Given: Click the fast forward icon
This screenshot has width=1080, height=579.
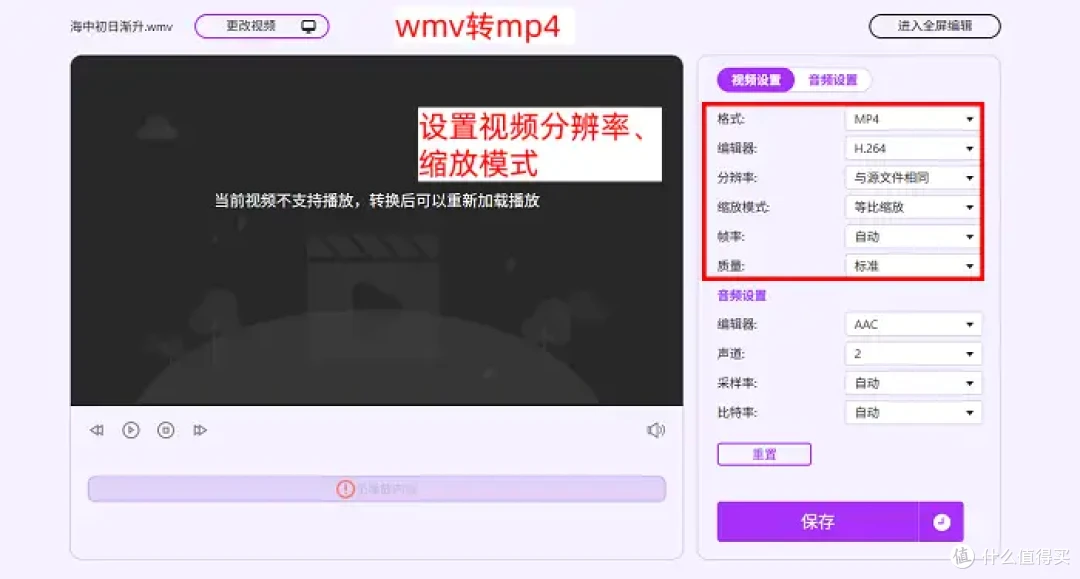Looking at the screenshot, I should point(200,430).
